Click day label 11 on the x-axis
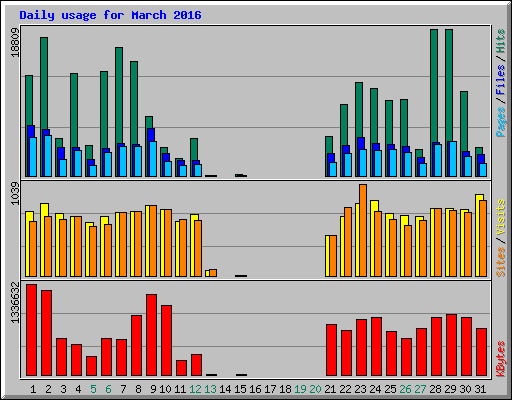 pyautogui.click(x=180, y=389)
